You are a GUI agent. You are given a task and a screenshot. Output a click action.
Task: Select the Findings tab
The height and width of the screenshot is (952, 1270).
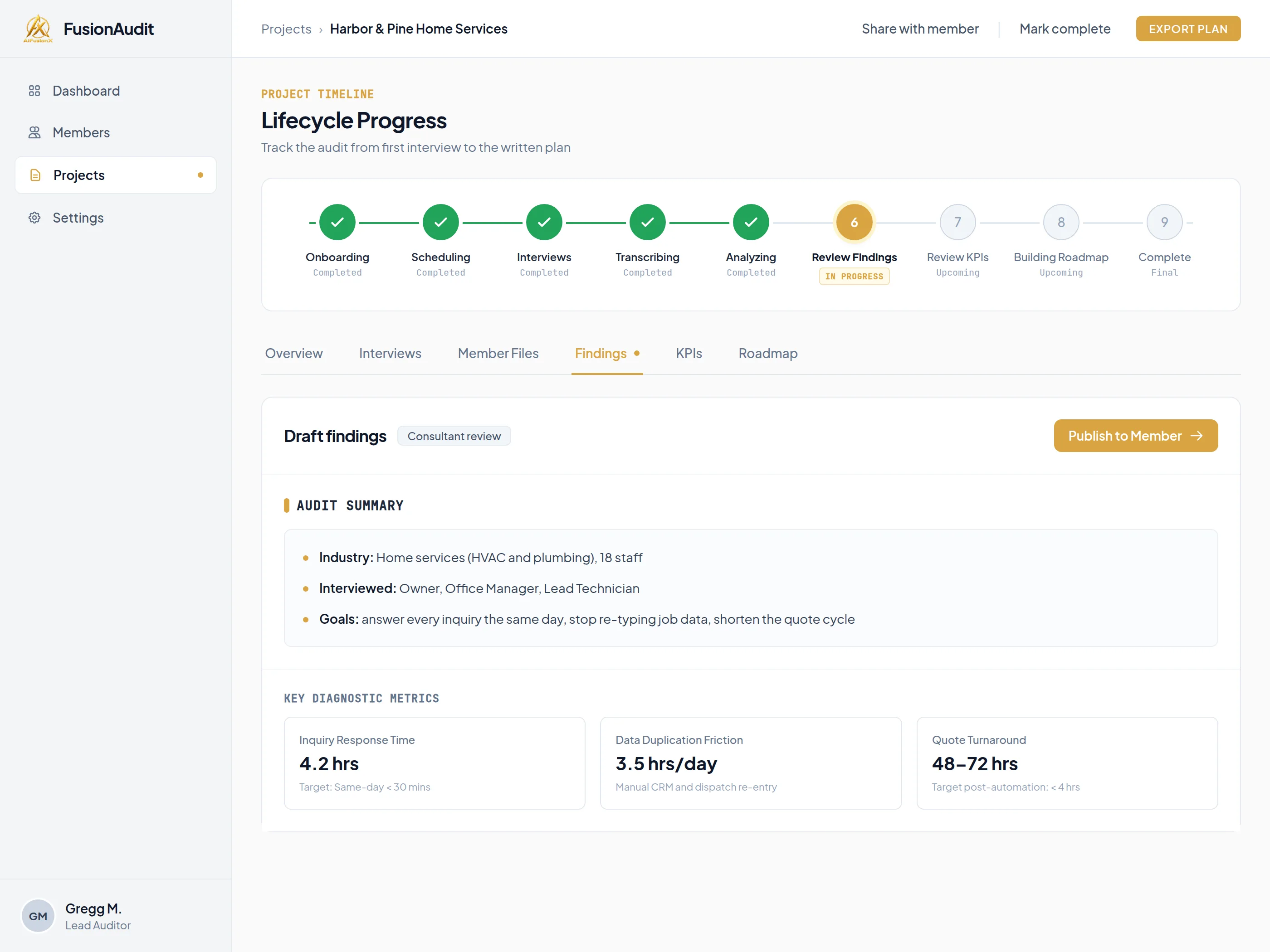tap(607, 354)
